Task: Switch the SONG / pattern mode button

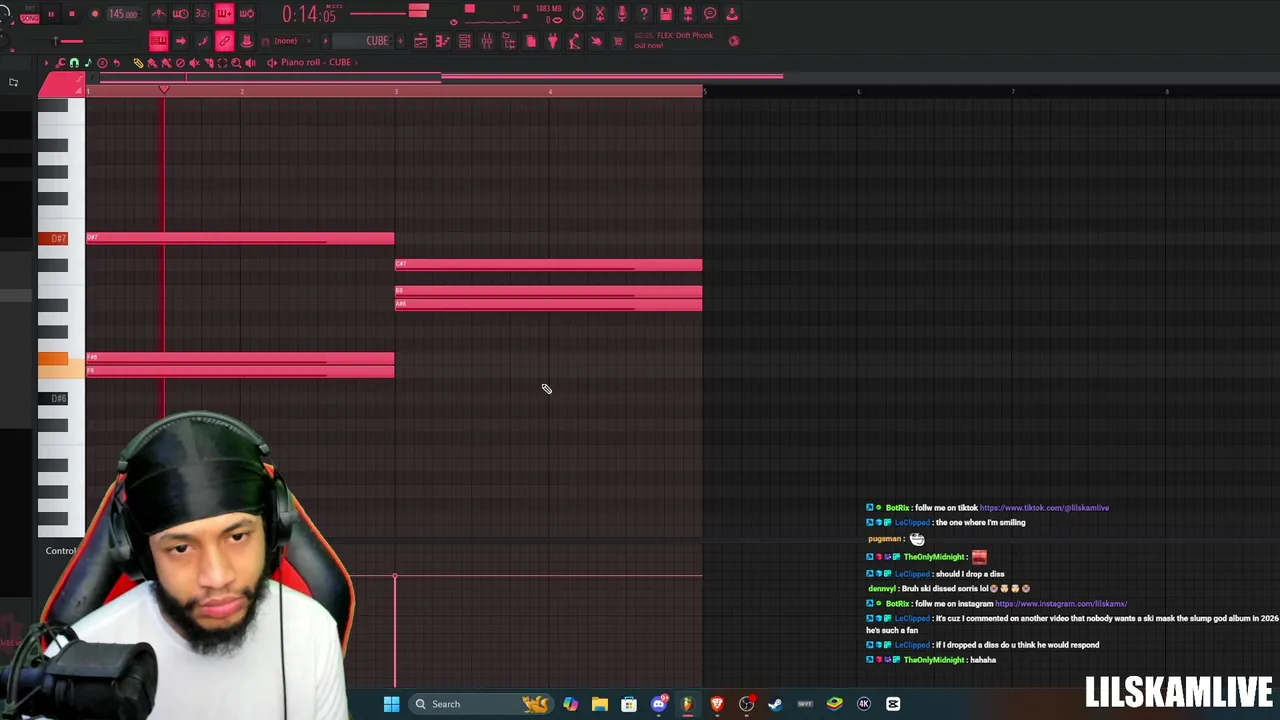Action: coord(29,17)
